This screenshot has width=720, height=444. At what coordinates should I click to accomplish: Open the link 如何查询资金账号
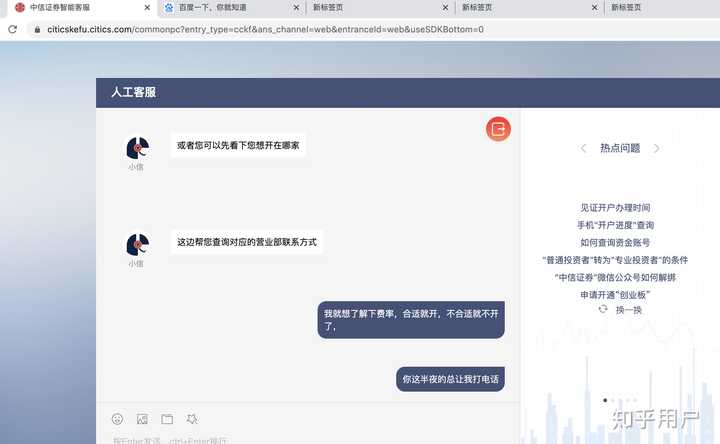(615, 242)
